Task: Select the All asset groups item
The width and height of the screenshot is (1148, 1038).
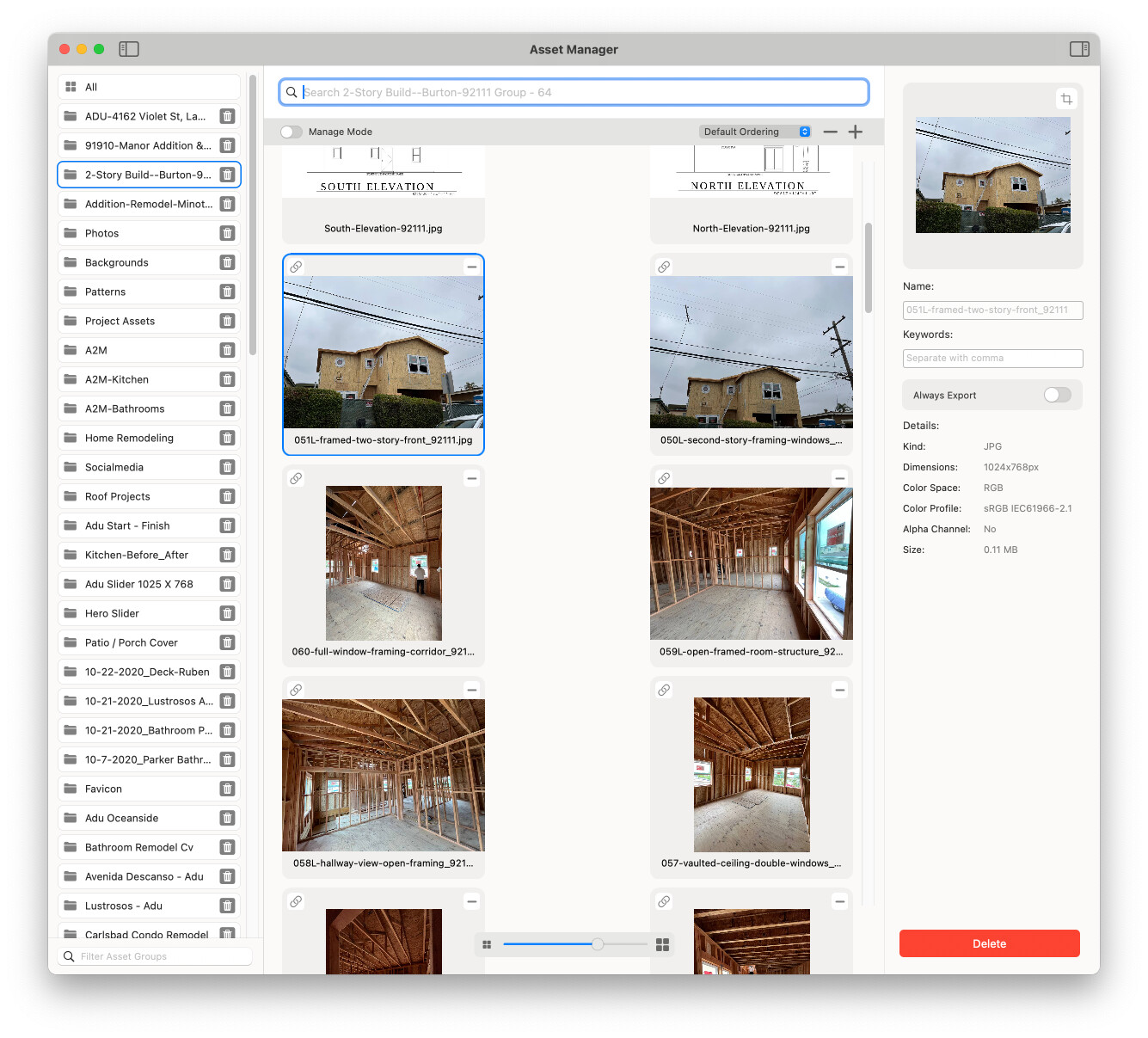Action: point(148,87)
